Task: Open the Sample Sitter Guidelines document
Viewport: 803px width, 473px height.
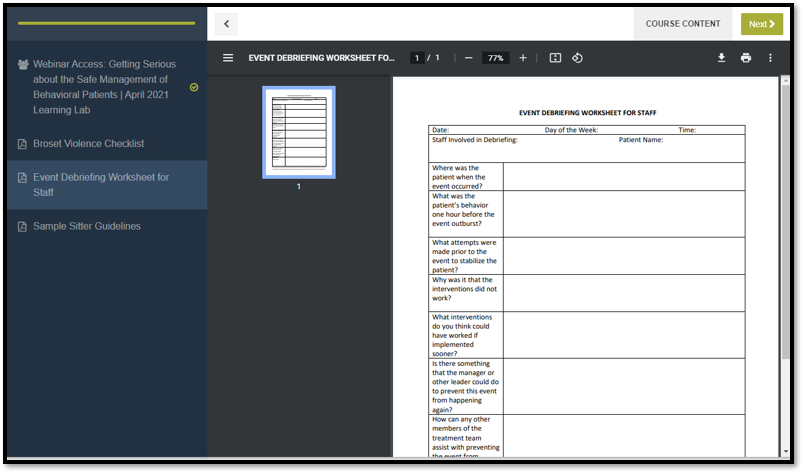Action: [x=86, y=226]
